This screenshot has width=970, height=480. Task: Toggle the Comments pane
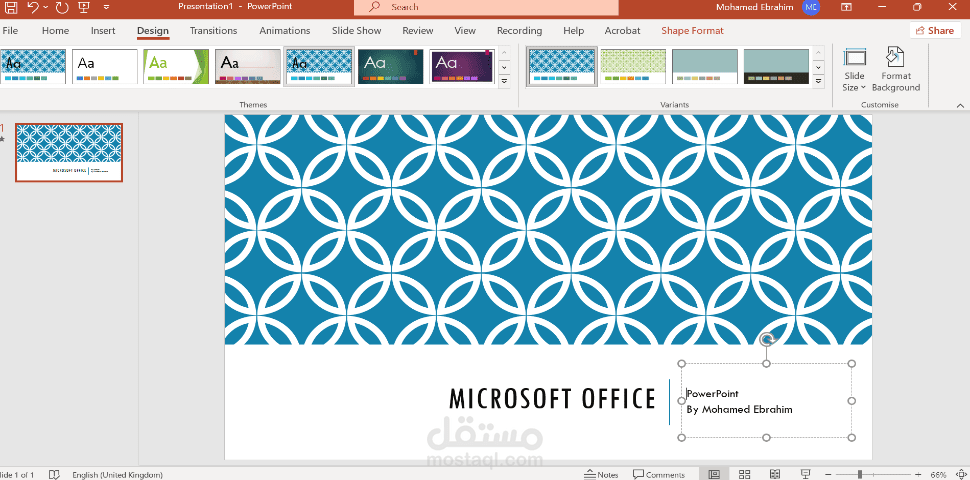(659, 474)
